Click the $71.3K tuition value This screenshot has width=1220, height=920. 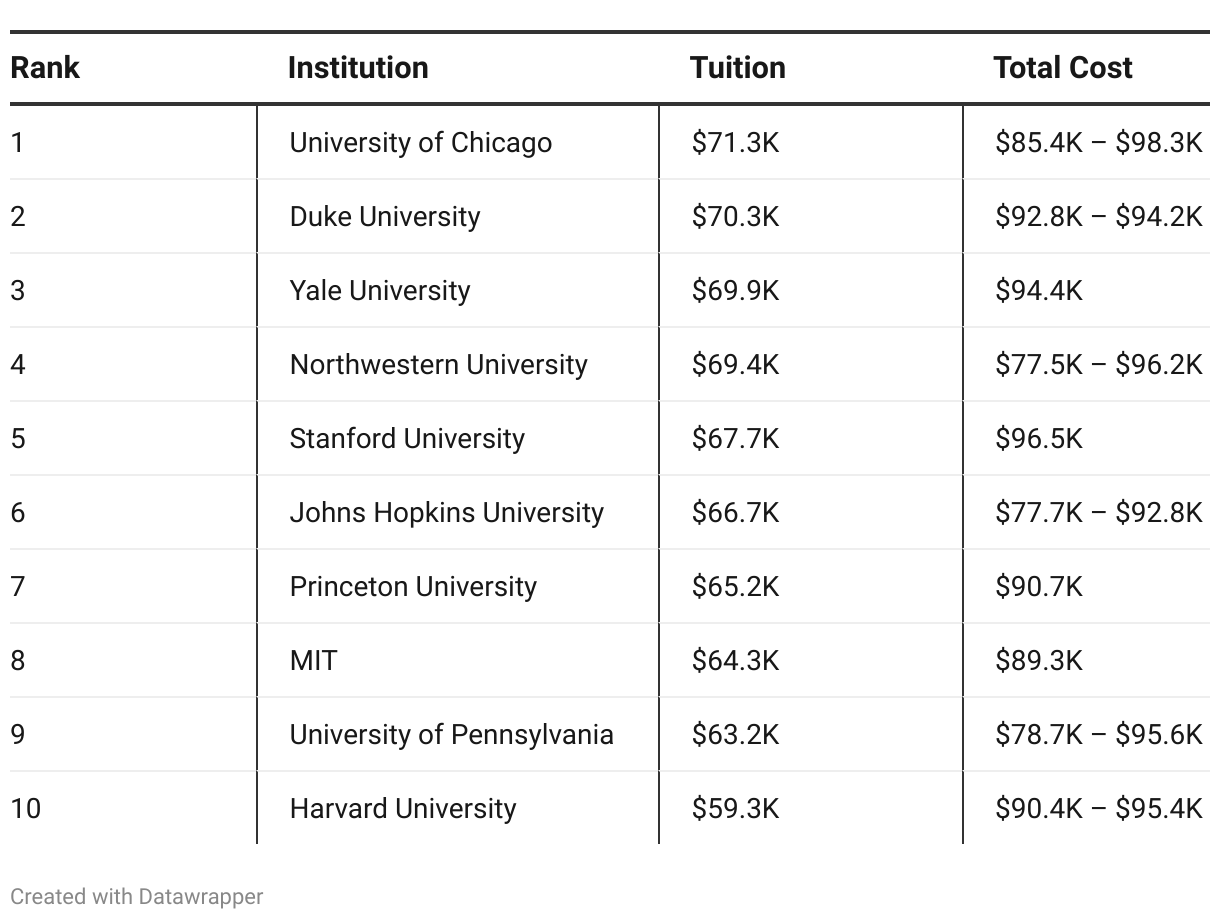(x=735, y=142)
